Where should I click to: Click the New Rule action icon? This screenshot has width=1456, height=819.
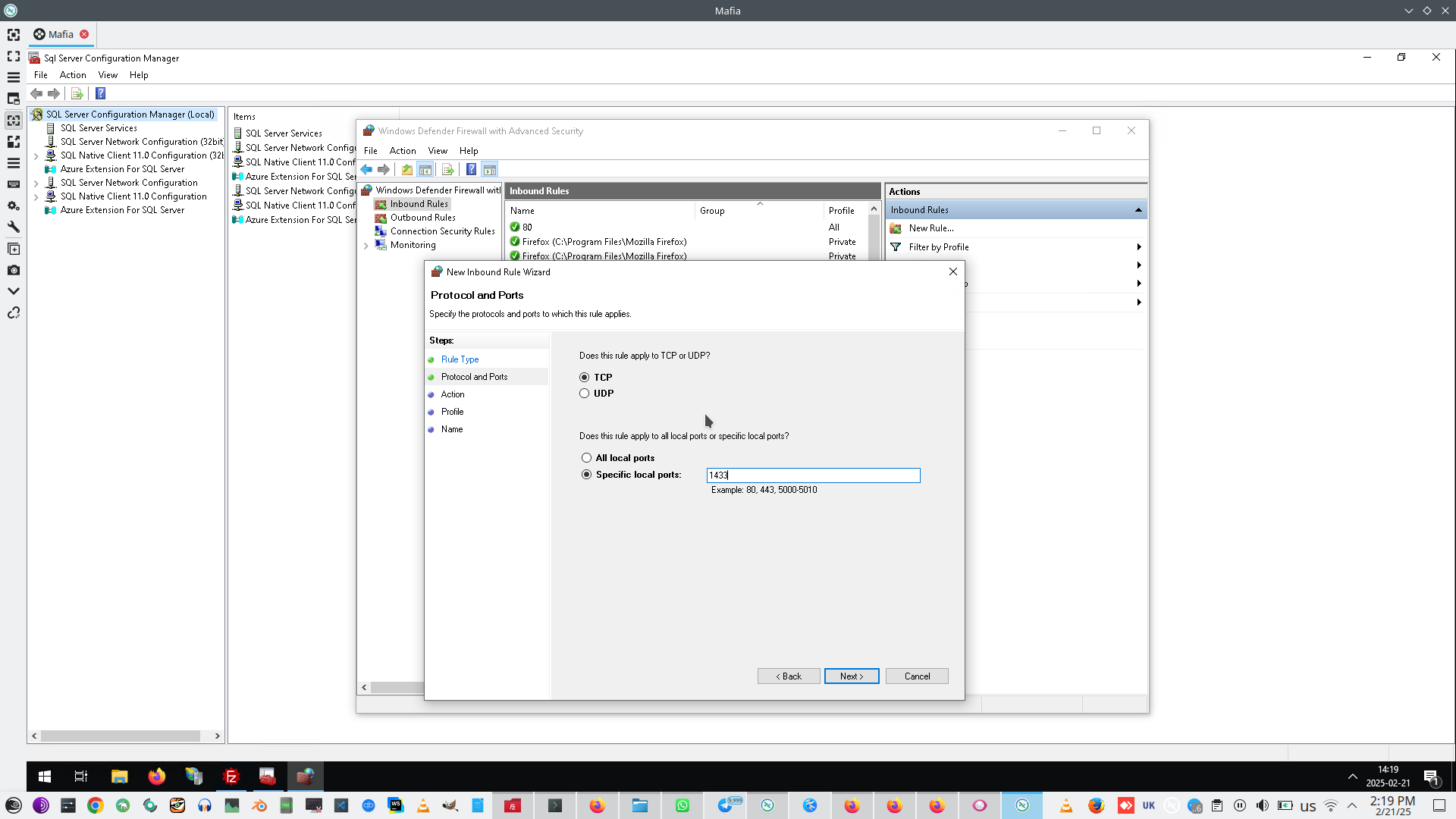(896, 228)
